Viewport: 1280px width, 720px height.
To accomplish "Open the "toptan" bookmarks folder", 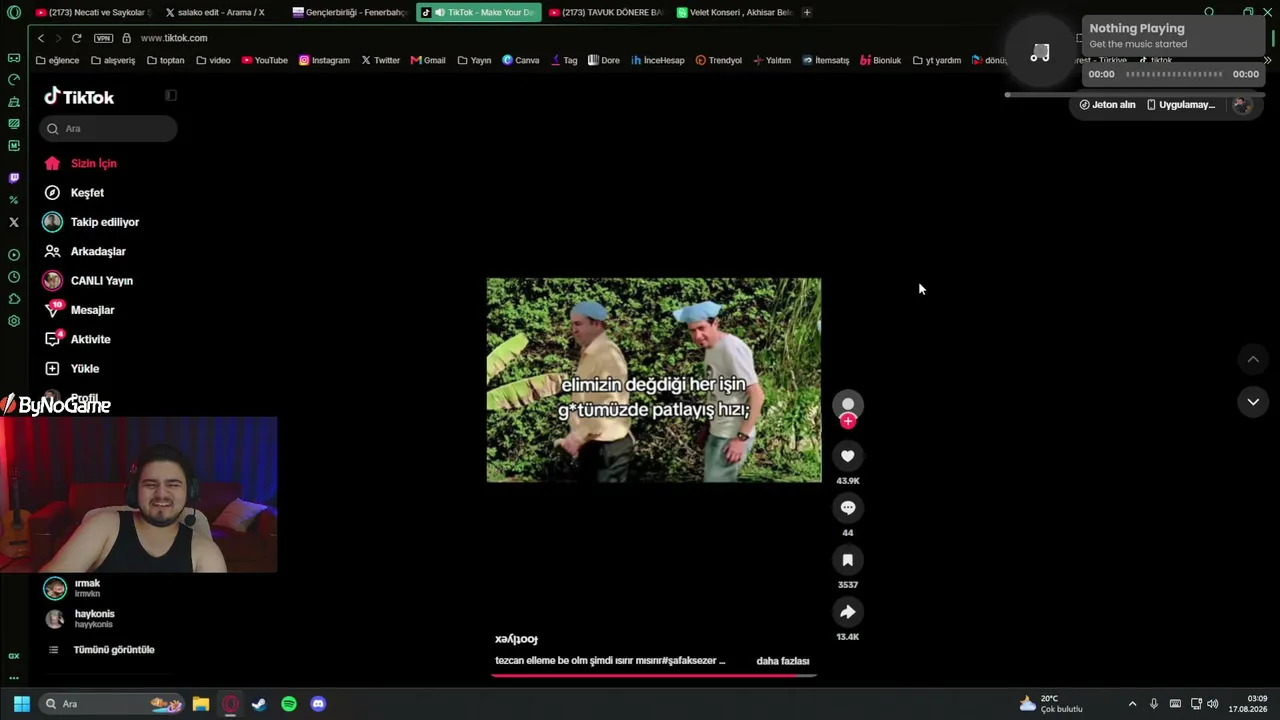I will 165,60.
